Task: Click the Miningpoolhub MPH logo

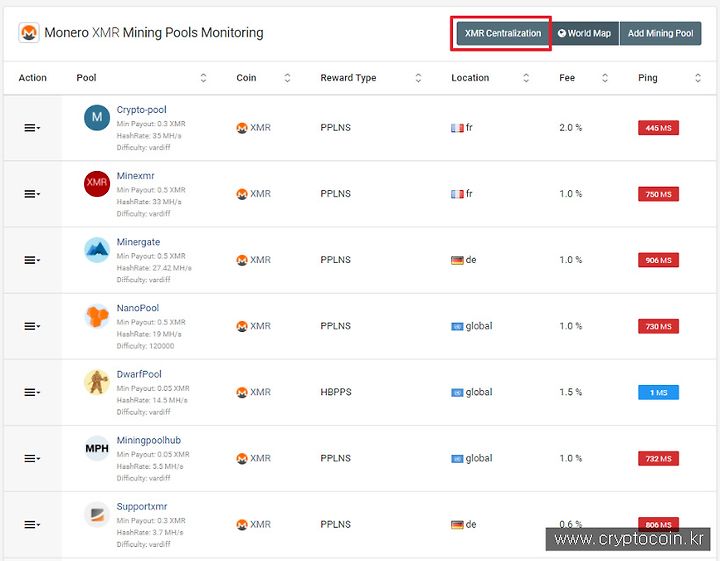Action: click(x=97, y=448)
